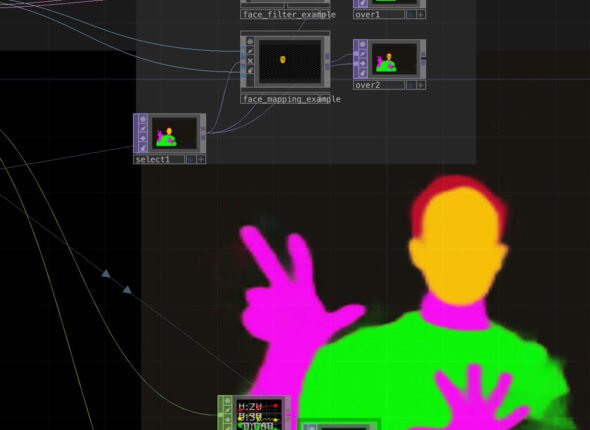590x430 pixels.
Task: Select the green CHOP node channel viewer
Action: (x=260, y=415)
